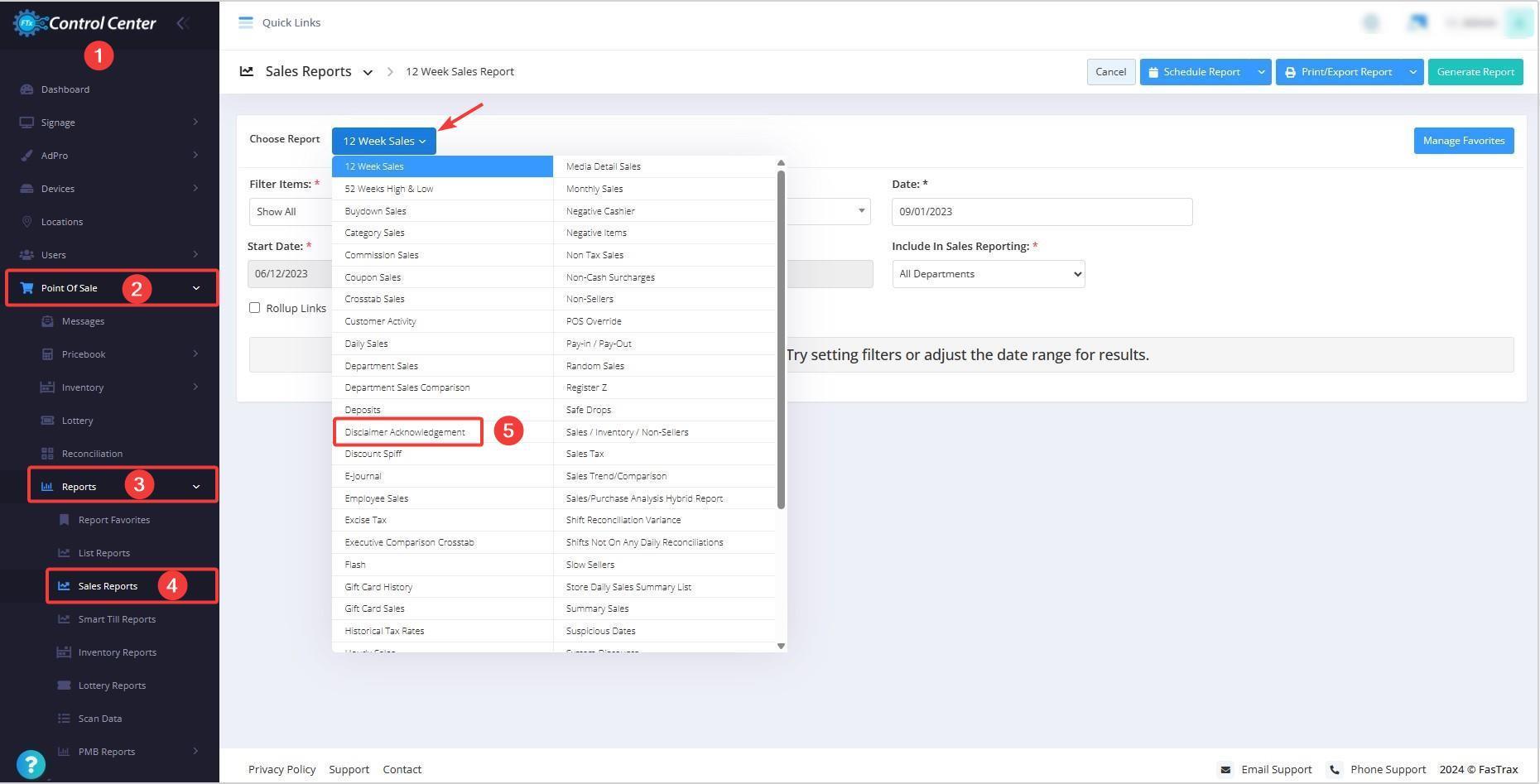Open the Sales Reports breadcrumb dropdown arrow
The image size is (1540, 784).
tap(368, 72)
